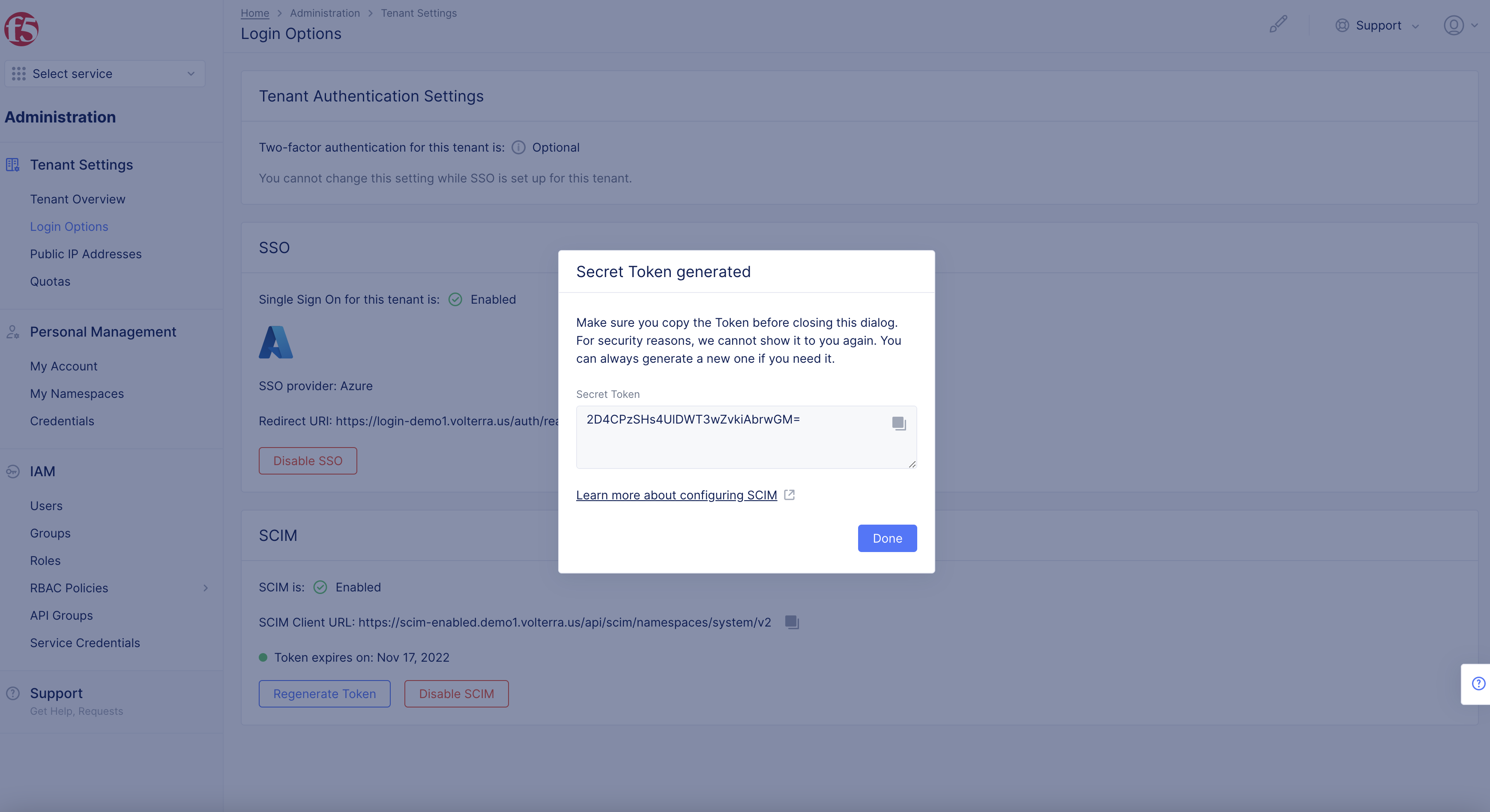1490x812 pixels.
Task: Copy the secret token with copy icon
Action: (898, 424)
